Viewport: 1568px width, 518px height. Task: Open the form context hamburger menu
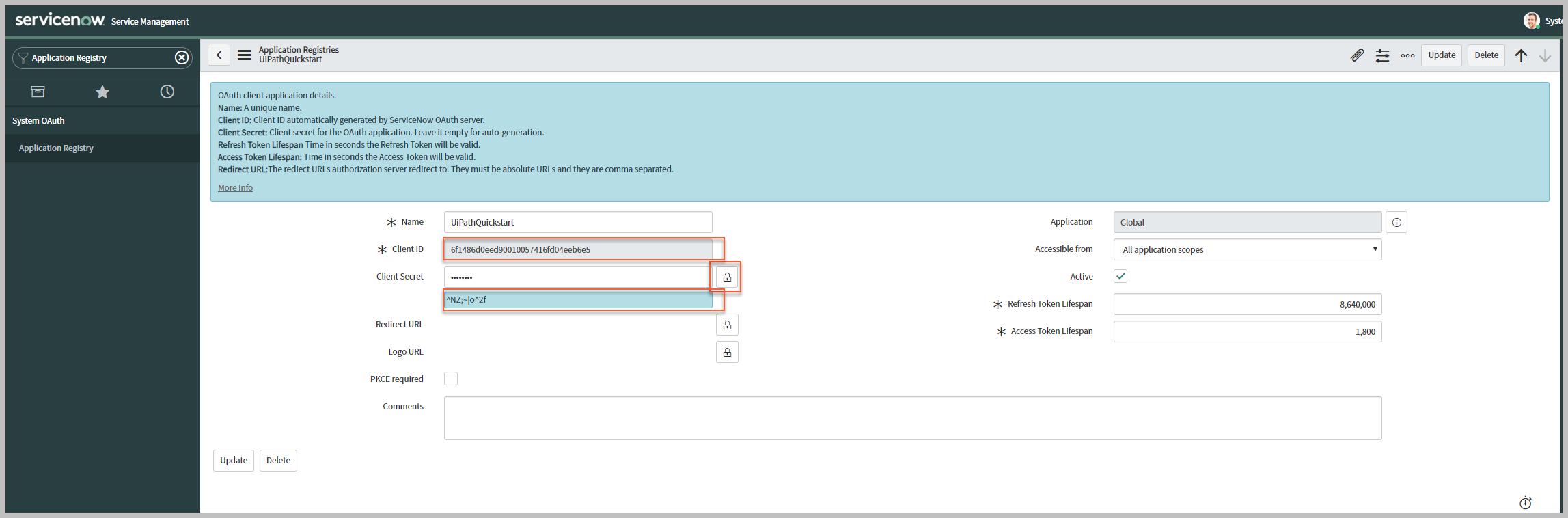coord(245,55)
